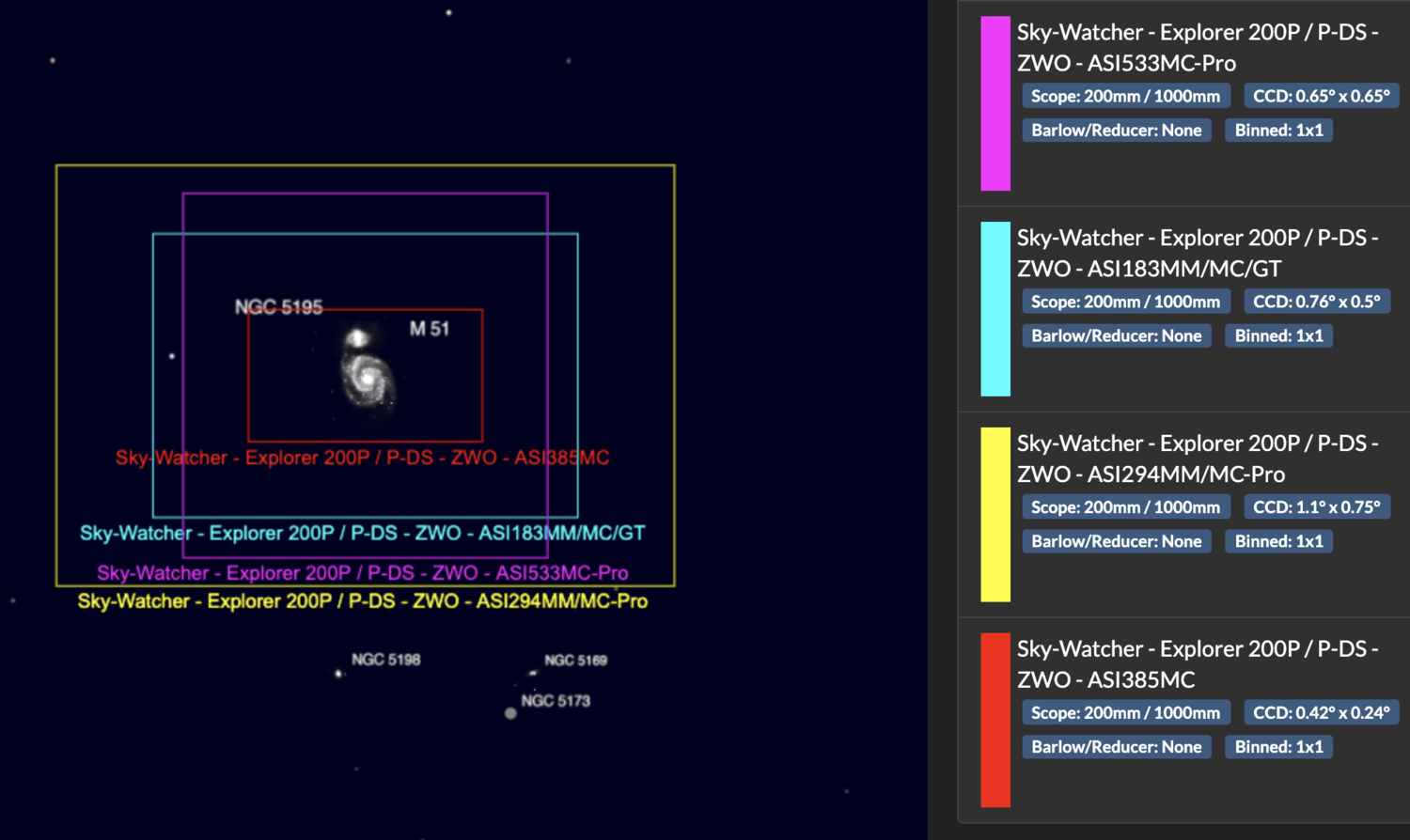Click Barlow/Reducer: None badge for ASI533MC-Pro

point(1117,131)
